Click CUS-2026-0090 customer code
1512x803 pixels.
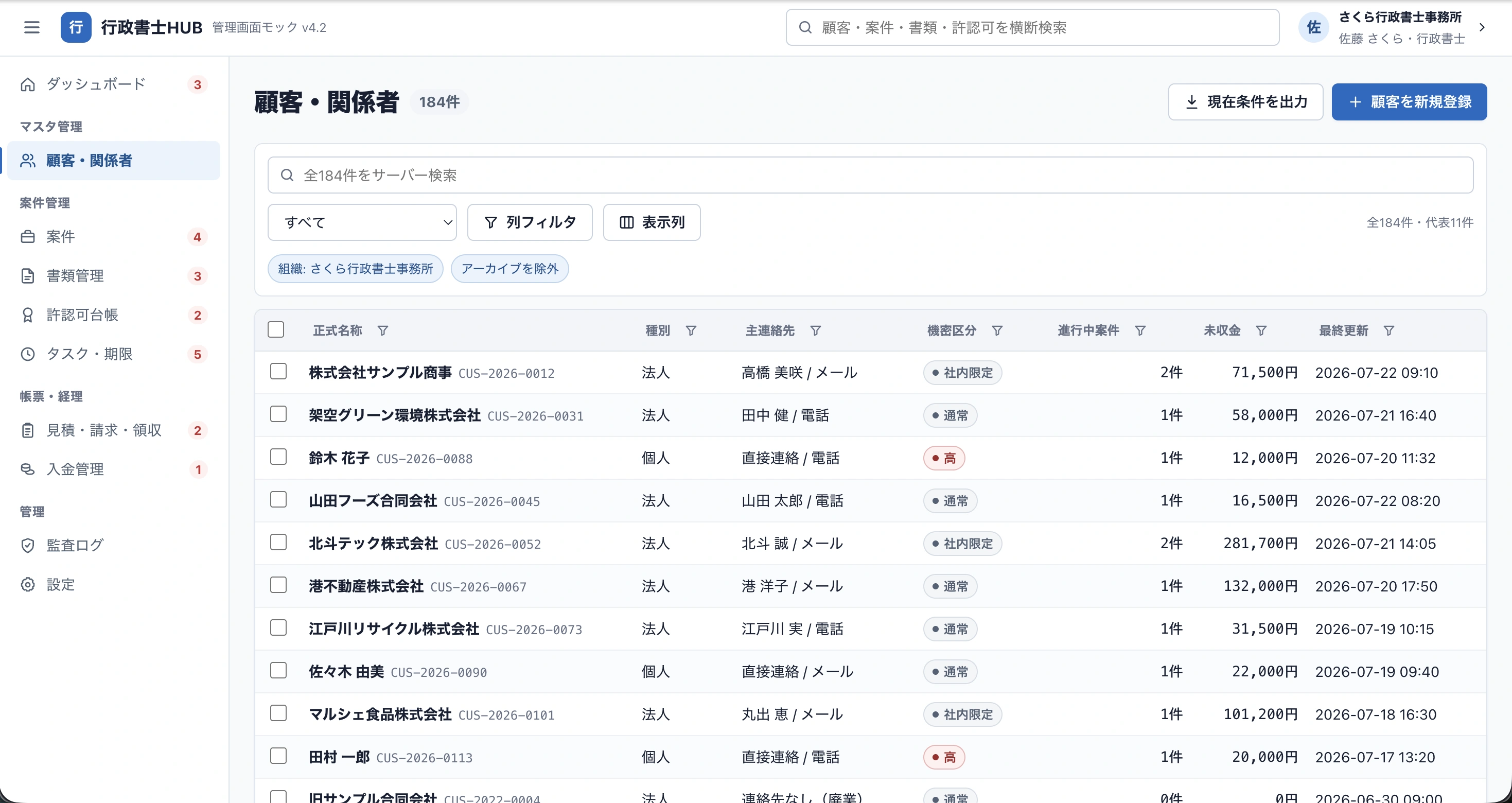click(438, 672)
